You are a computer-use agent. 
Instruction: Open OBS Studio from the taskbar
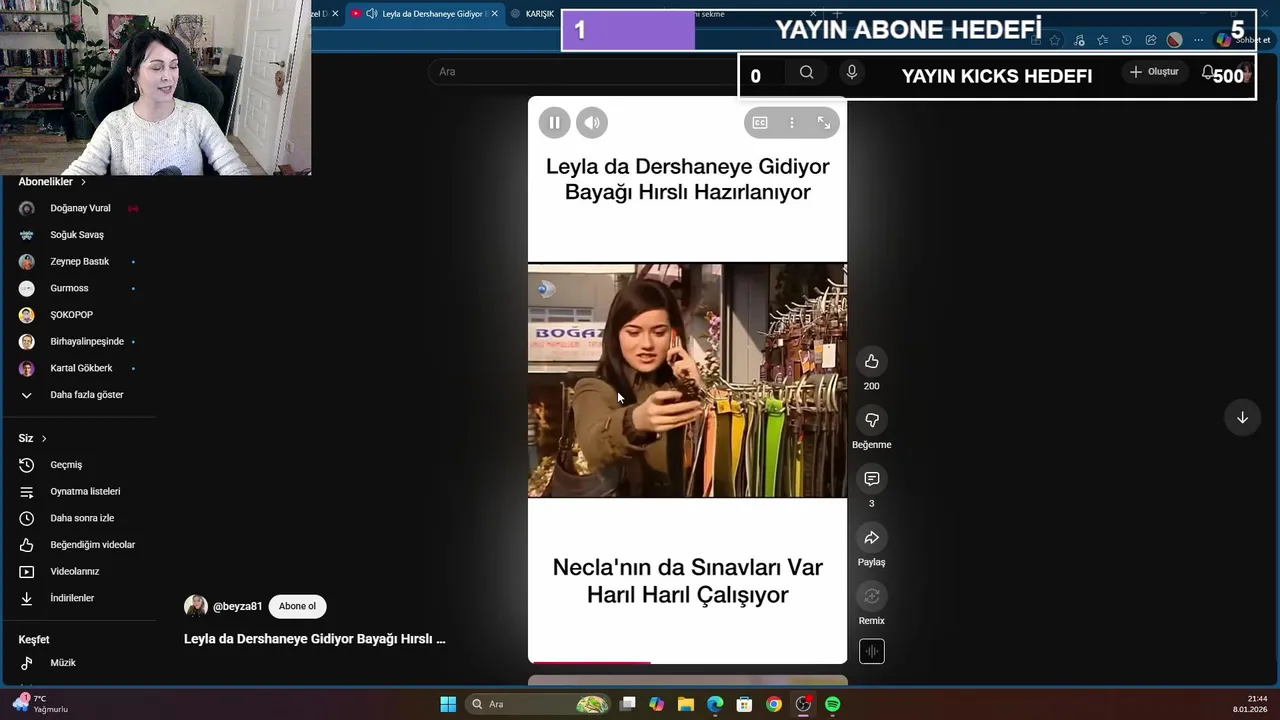click(x=803, y=704)
